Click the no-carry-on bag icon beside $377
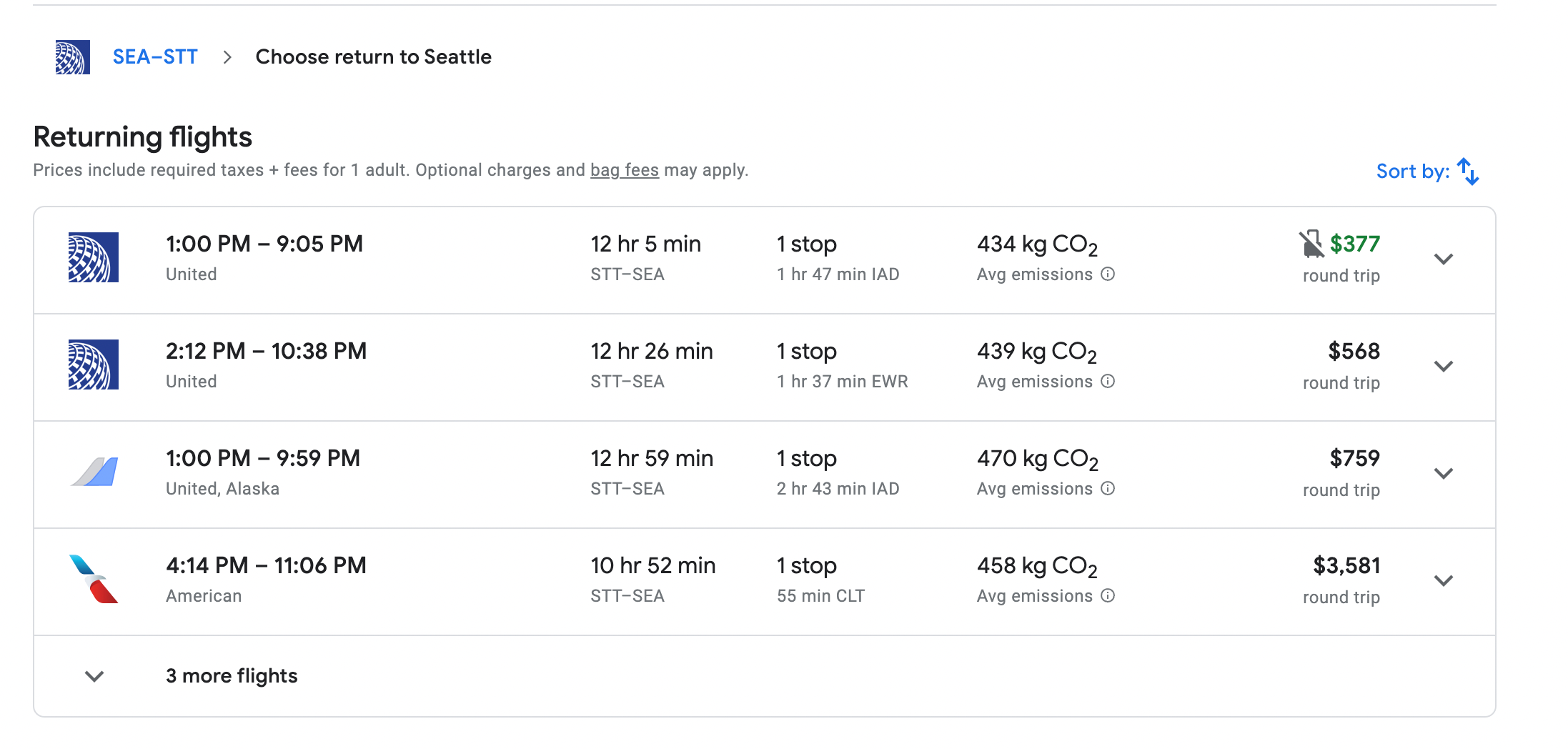This screenshot has width=1568, height=749. (x=1311, y=244)
